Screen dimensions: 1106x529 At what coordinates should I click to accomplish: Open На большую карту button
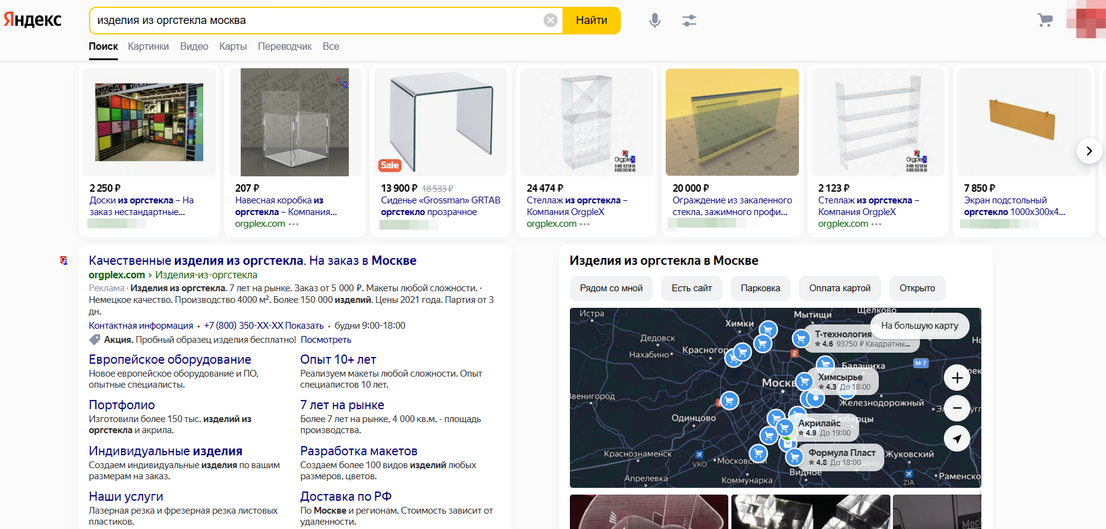pyautogui.click(x=920, y=326)
